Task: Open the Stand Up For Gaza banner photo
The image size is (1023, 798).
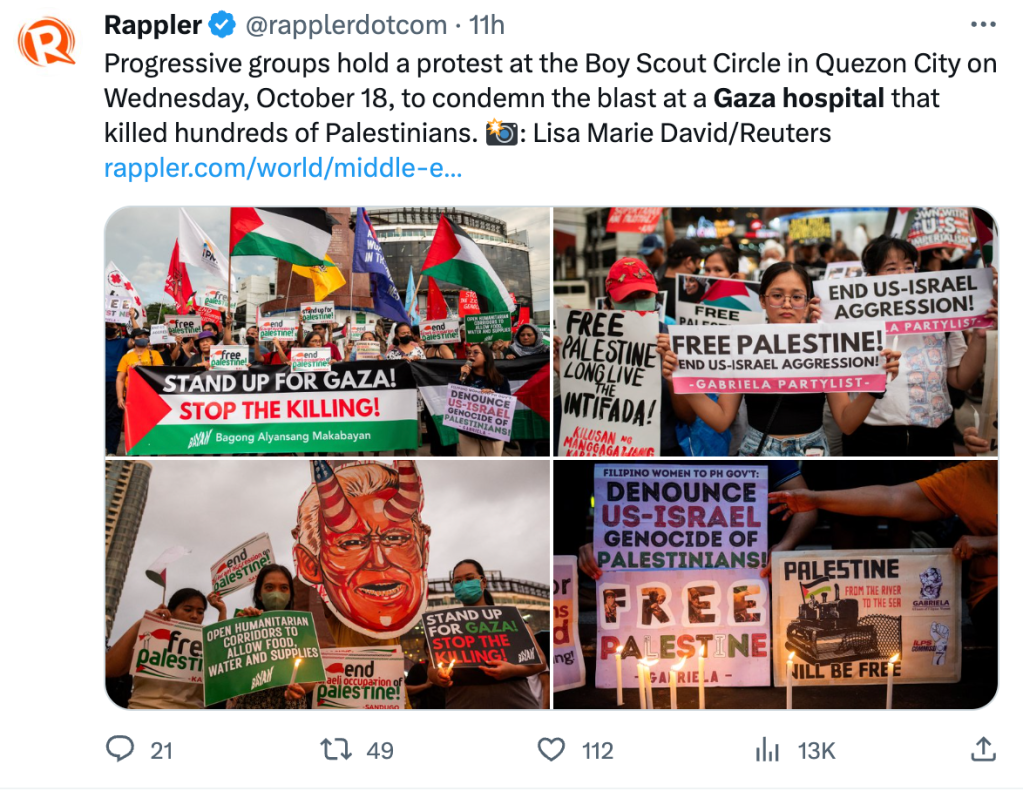Action: (328, 331)
